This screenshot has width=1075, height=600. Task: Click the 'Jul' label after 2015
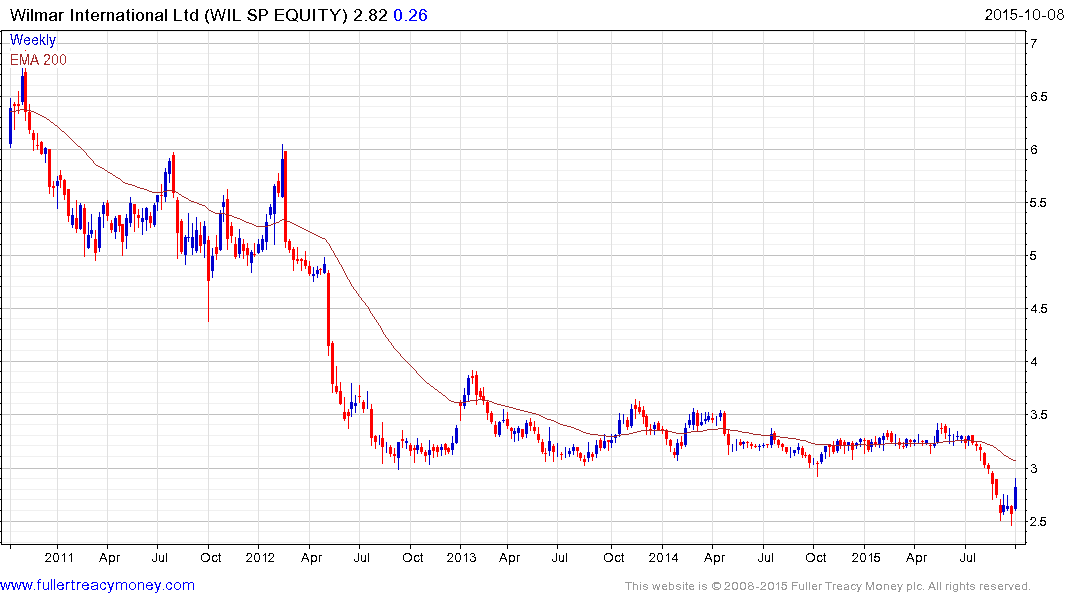coord(967,557)
